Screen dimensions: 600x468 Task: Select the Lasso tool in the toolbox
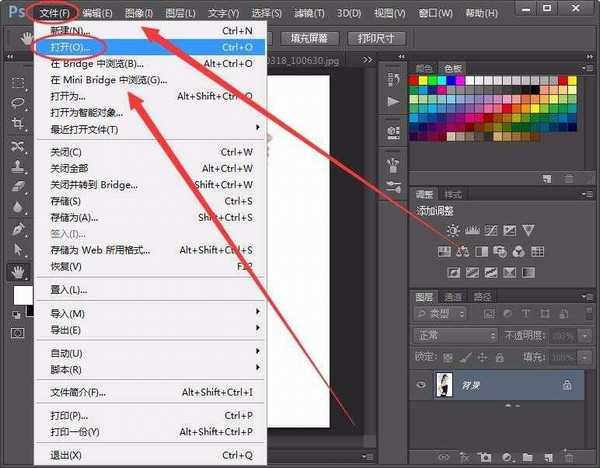pos(18,103)
